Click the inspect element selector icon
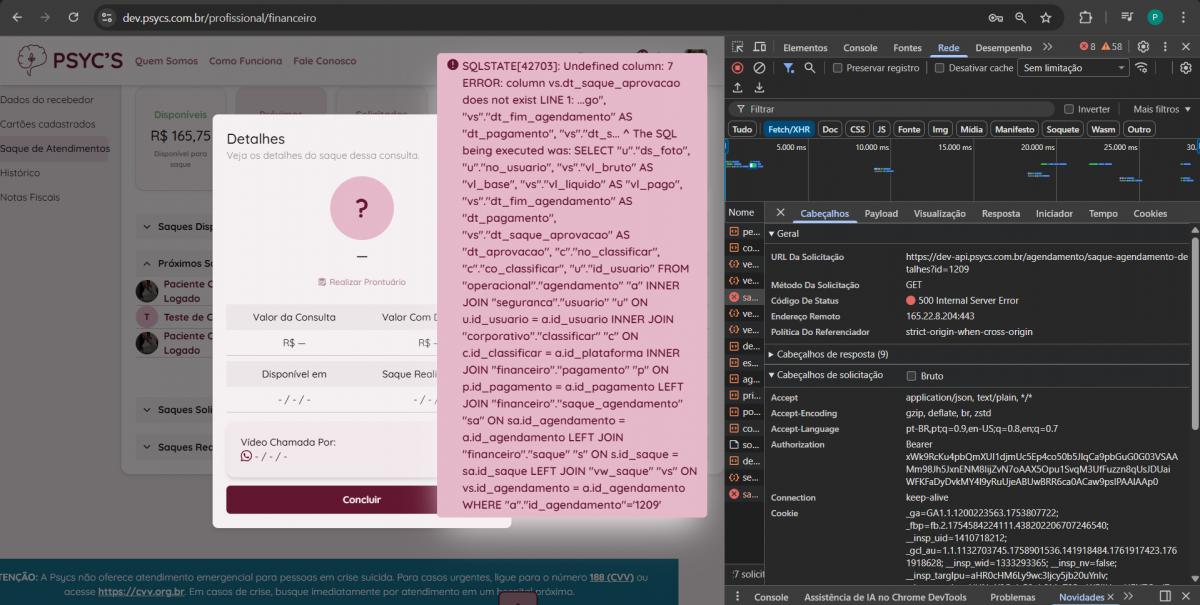The image size is (1200, 605). (x=737, y=47)
